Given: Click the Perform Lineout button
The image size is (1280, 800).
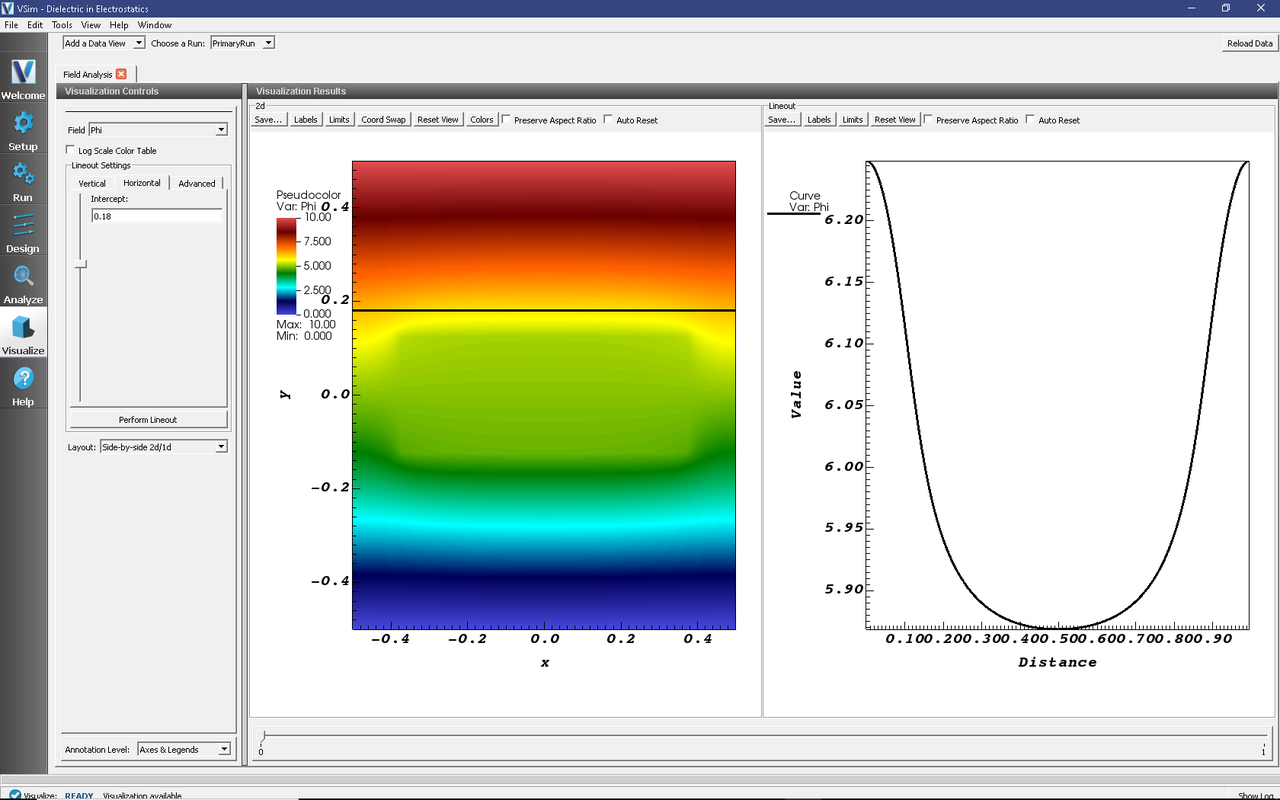Looking at the screenshot, I should click(148, 420).
